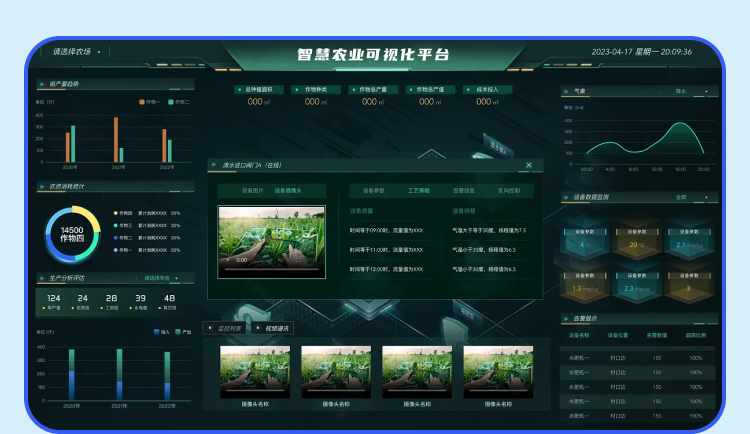750x434 pixels.
Task: Click the 视频通讯 button
Action: tap(274, 327)
